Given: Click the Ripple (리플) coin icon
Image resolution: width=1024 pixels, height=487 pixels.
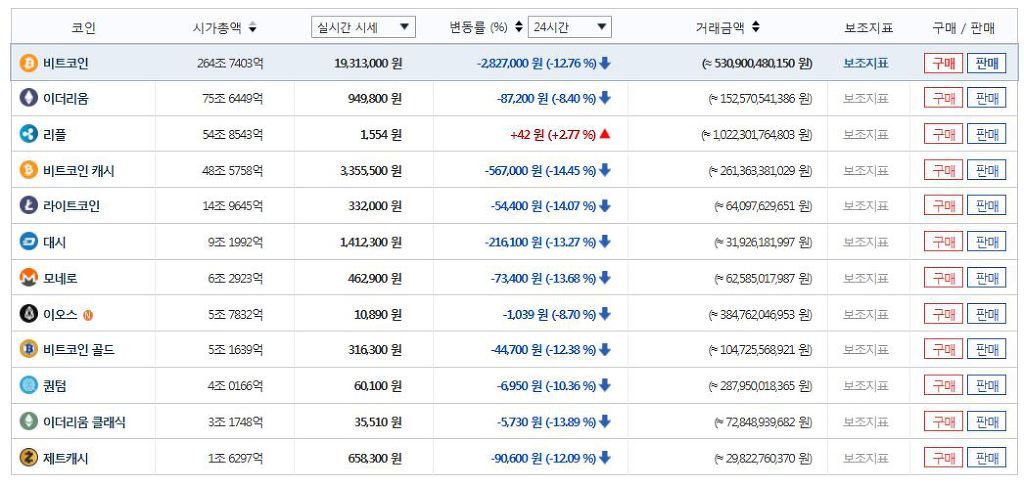Looking at the screenshot, I should 29,134.
